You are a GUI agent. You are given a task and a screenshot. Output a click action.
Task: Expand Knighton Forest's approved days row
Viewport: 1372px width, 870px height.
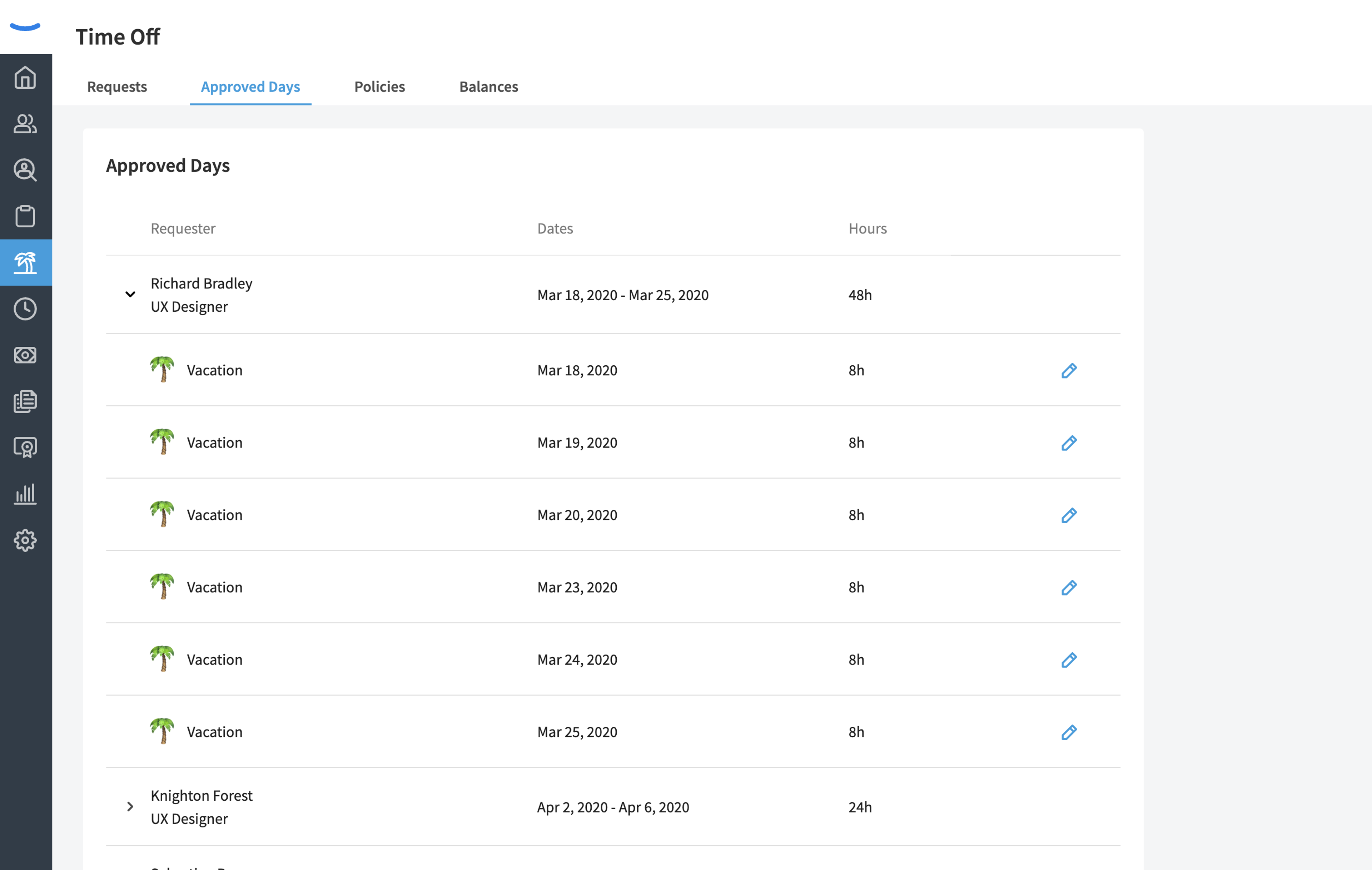click(x=130, y=806)
